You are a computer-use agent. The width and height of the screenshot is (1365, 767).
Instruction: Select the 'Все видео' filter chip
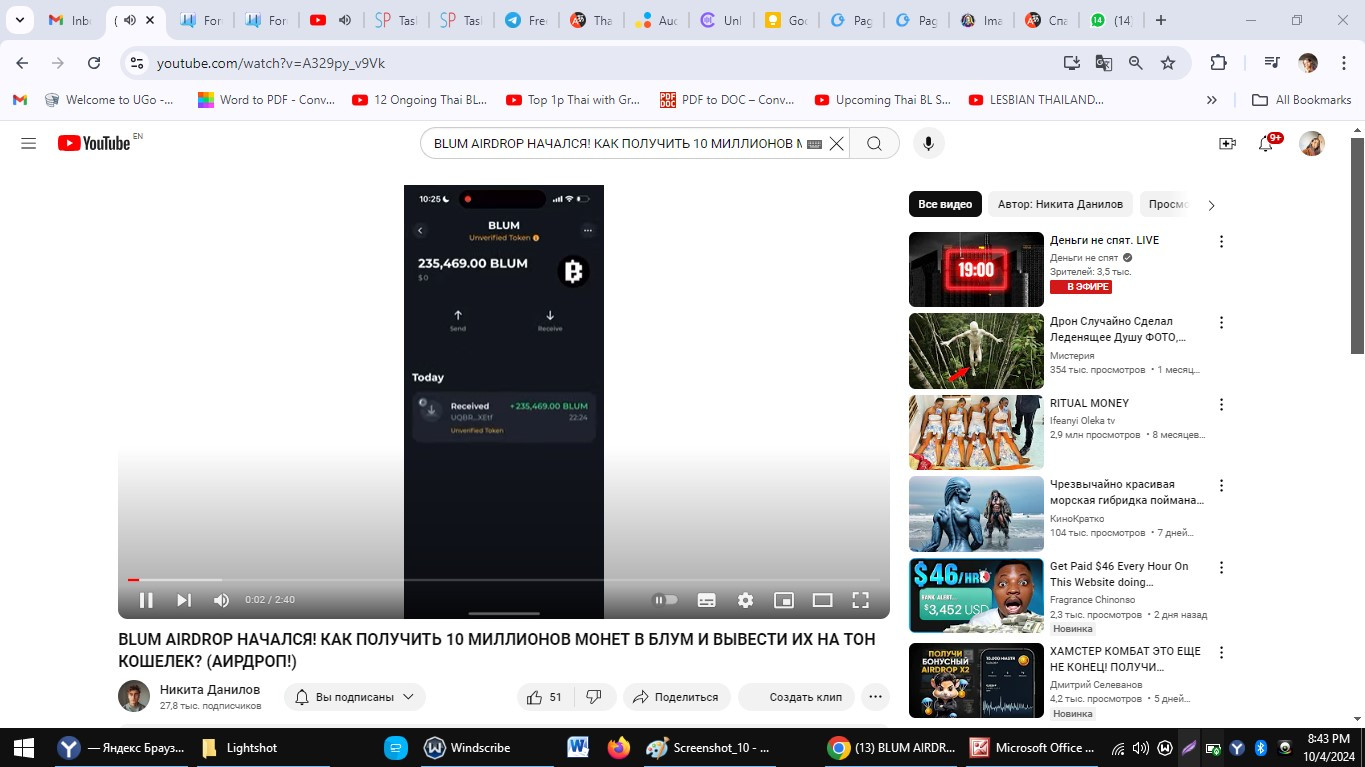coord(945,204)
